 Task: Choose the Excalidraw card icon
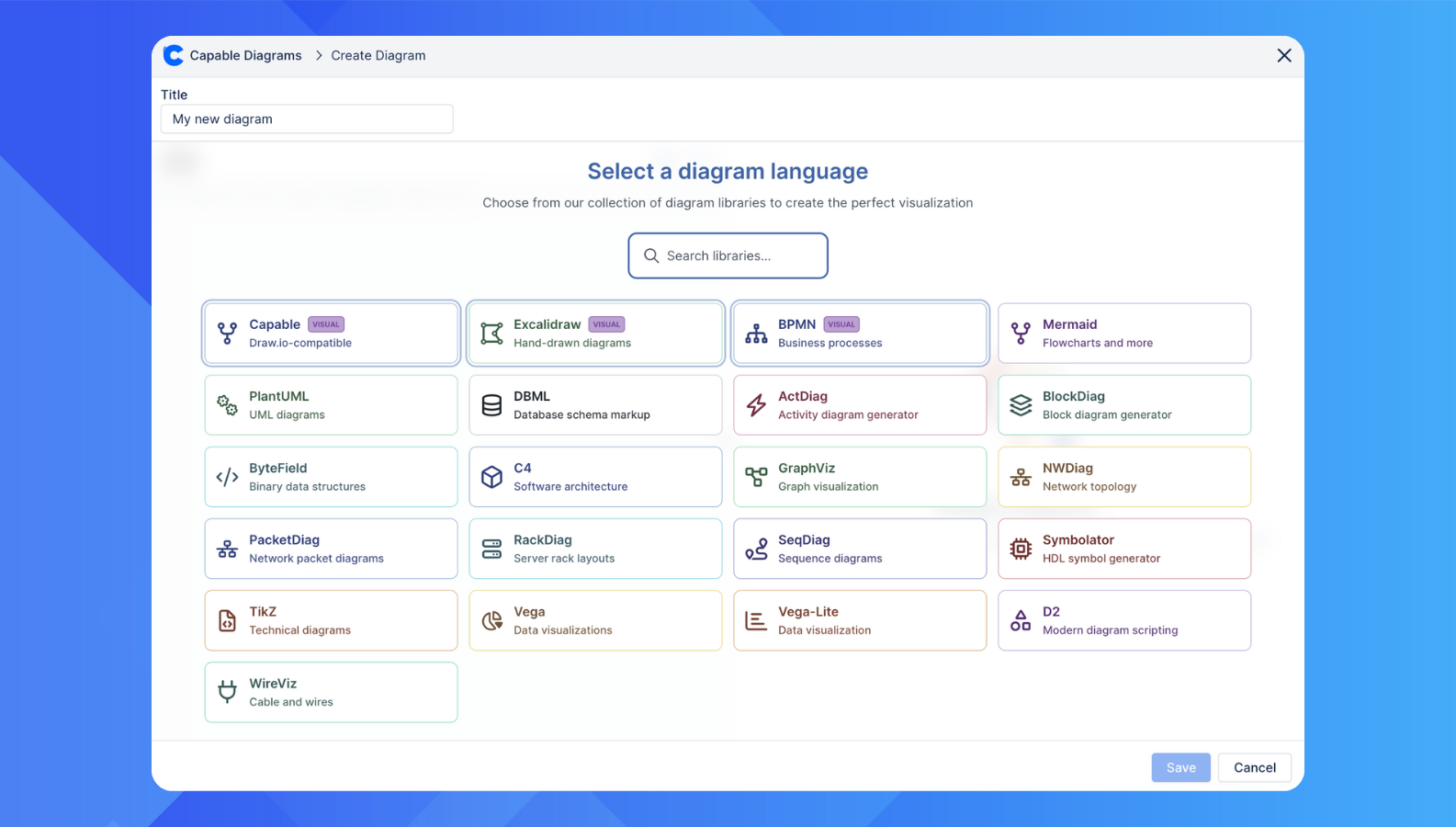click(491, 334)
